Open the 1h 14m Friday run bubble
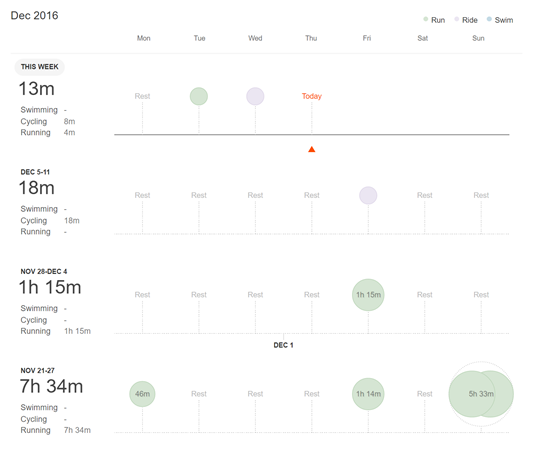549x457 pixels. [x=368, y=394]
